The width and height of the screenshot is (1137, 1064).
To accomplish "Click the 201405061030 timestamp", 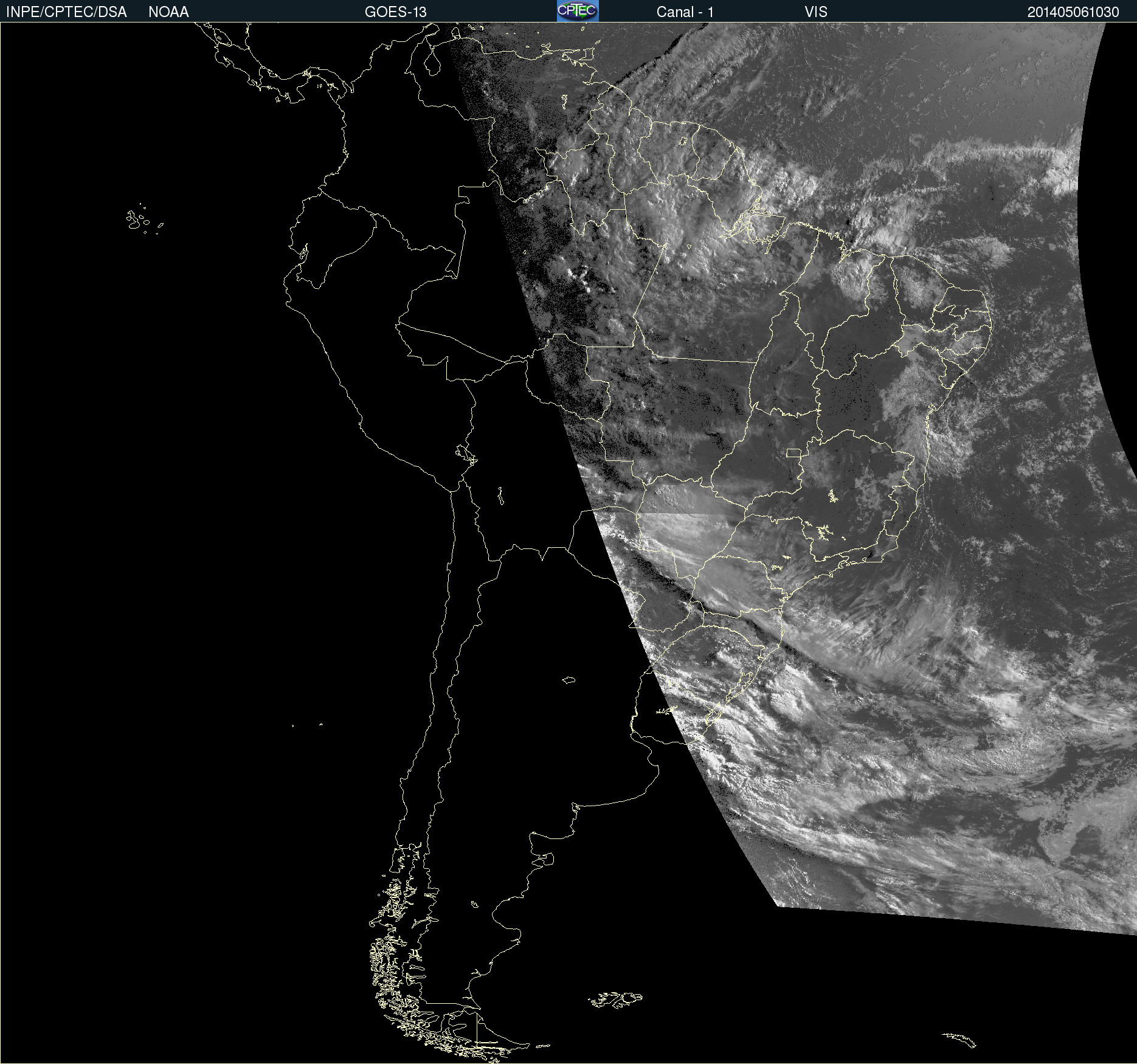I will click(x=1073, y=12).
